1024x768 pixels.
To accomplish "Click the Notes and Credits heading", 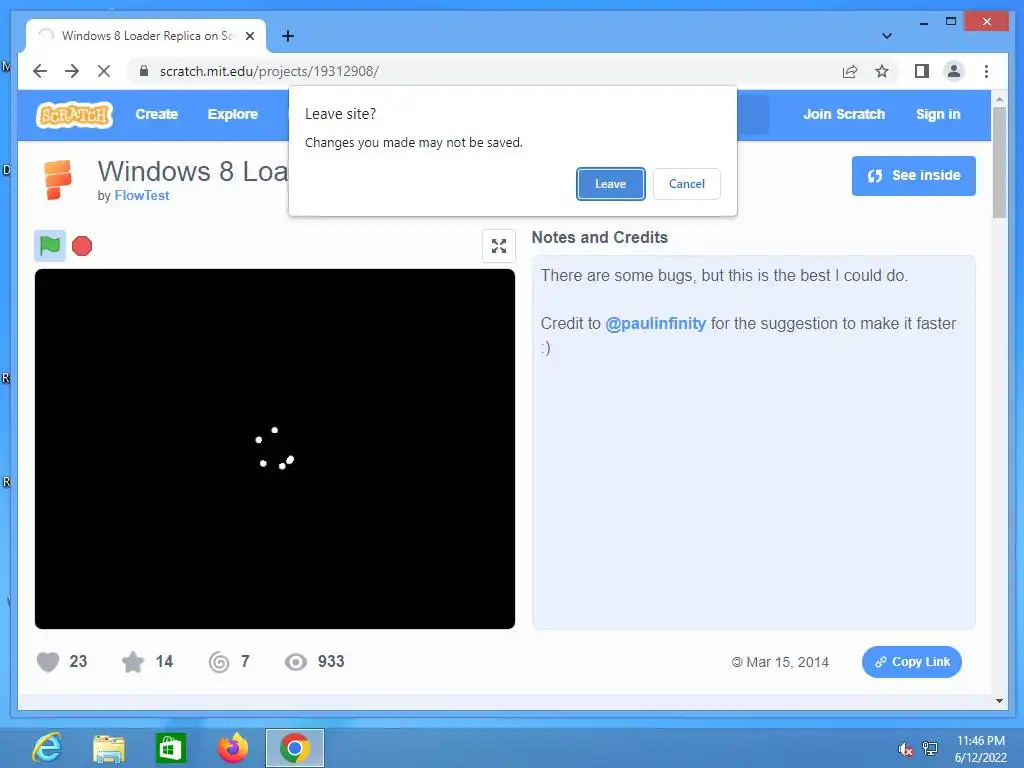I will click(600, 238).
